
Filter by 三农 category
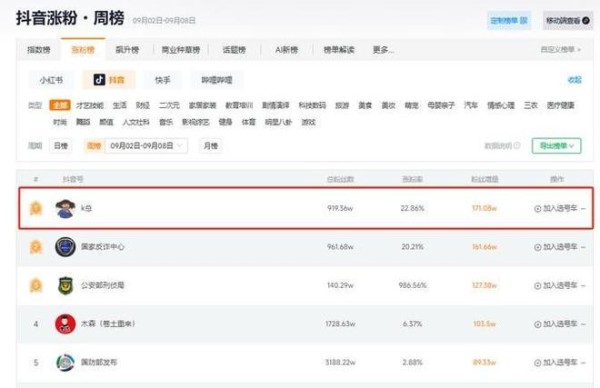[x=531, y=105]
